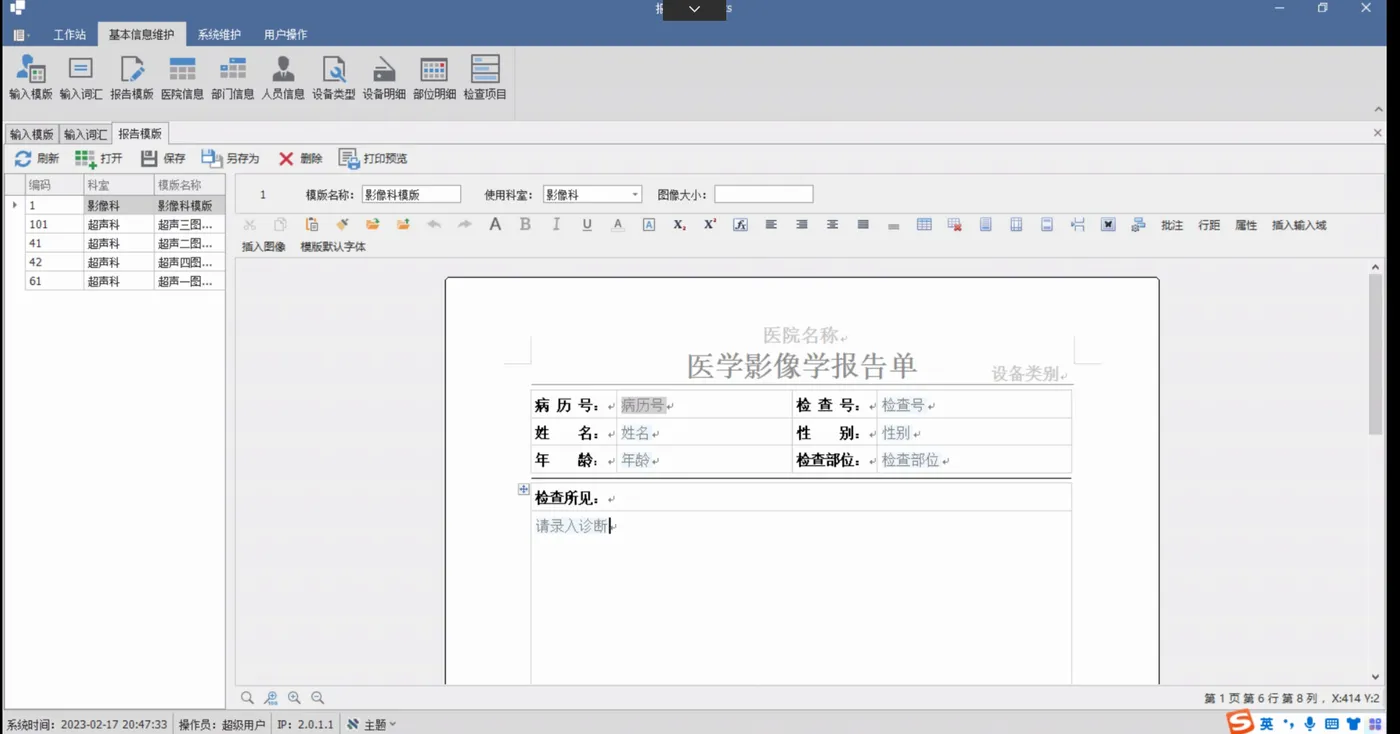Open the 系统维护 ribbon tab
This screenshot has width=1400, height=734.
[x=219, y=34]
